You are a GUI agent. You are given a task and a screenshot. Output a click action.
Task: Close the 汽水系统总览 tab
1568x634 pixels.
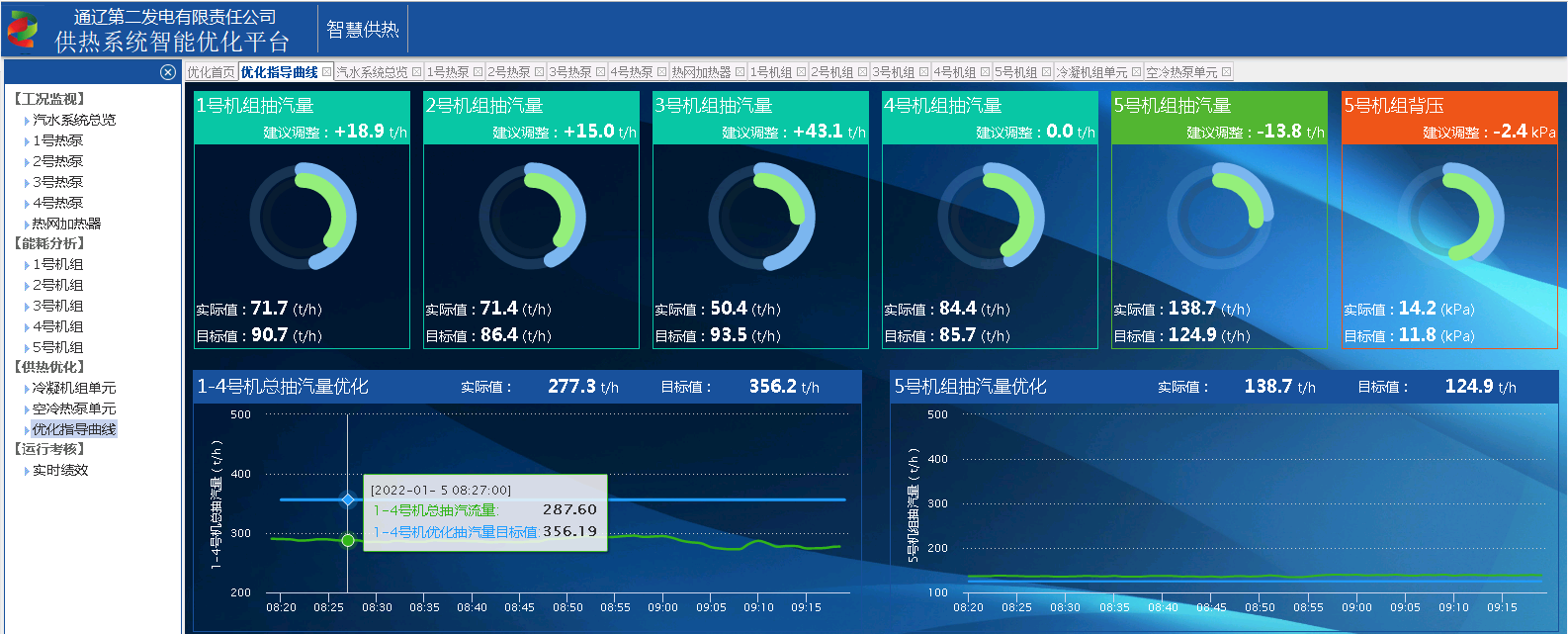[x=416, y=72]
